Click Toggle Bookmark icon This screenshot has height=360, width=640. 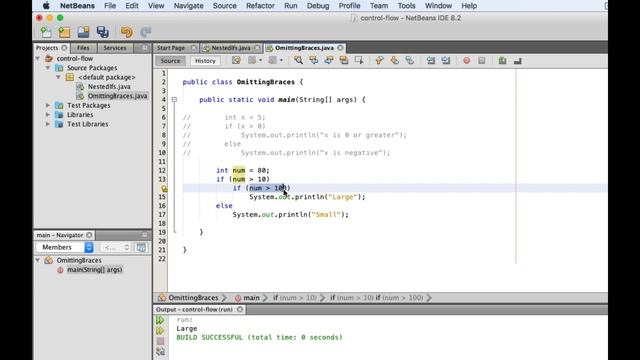409,60
